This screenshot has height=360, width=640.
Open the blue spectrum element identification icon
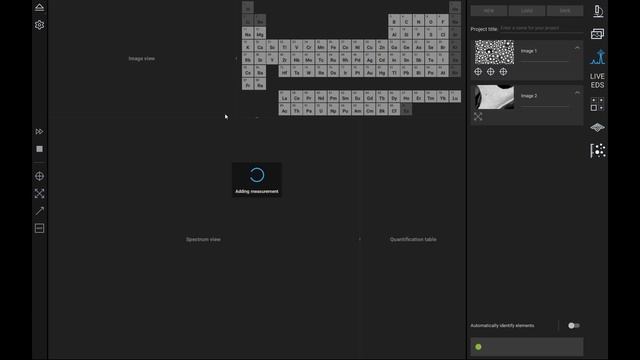coord(598,57)
